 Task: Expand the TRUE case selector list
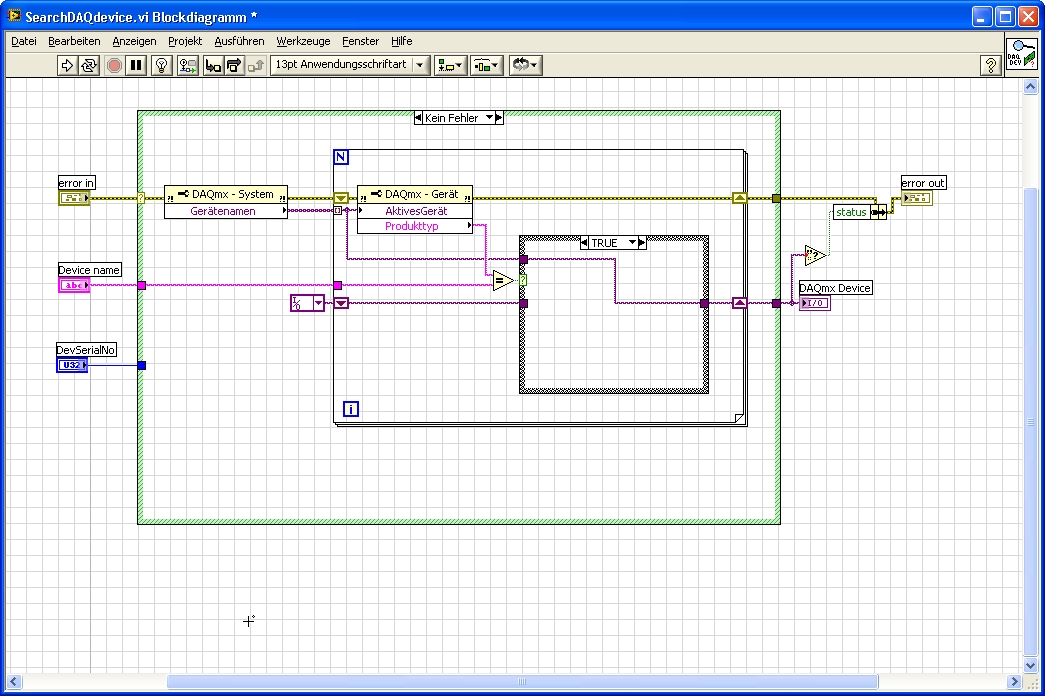[x=630, y=243]
